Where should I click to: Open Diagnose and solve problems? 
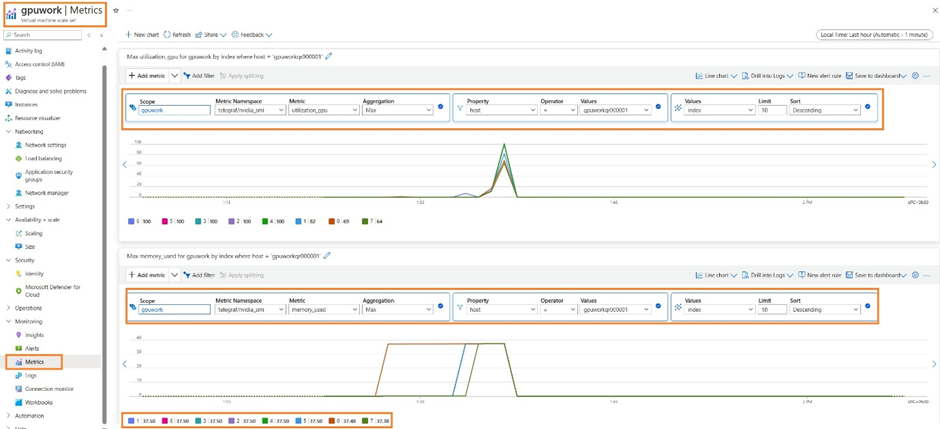[x=50, y=91]
